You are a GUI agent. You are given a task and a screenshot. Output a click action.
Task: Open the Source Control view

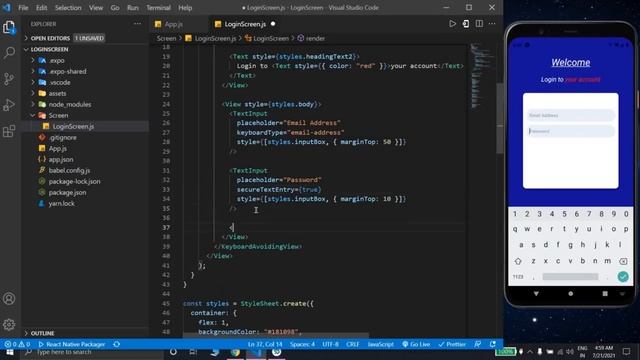[9, 79]
